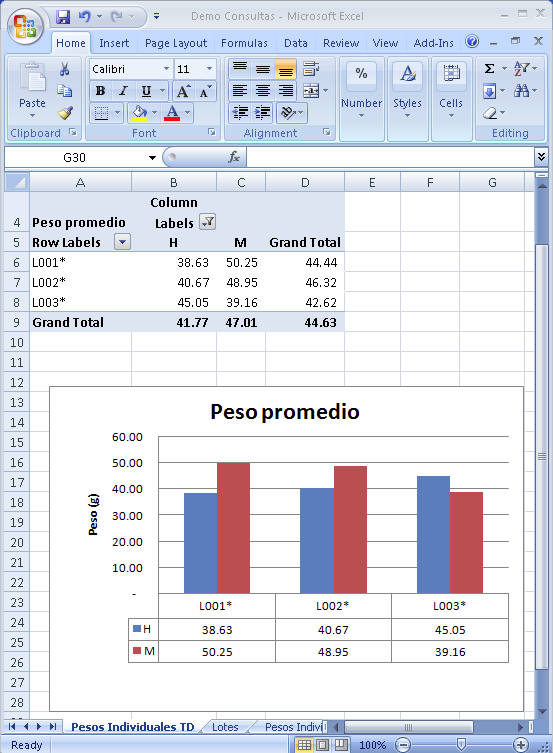Toggle Bold formatting

pyautogui.click(x=100, y=91)
